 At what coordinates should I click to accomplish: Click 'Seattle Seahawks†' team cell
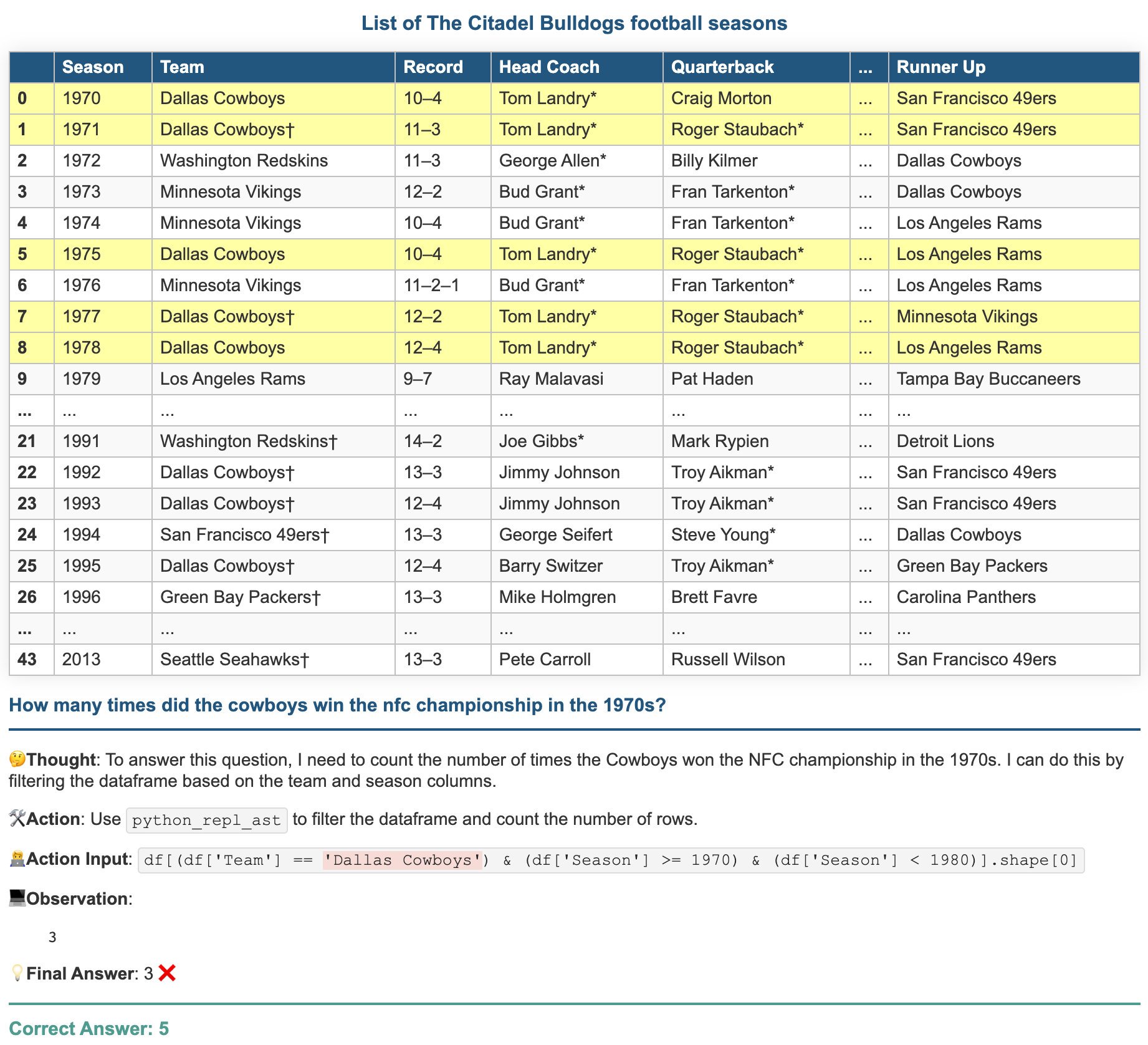[x=274, y=660]
